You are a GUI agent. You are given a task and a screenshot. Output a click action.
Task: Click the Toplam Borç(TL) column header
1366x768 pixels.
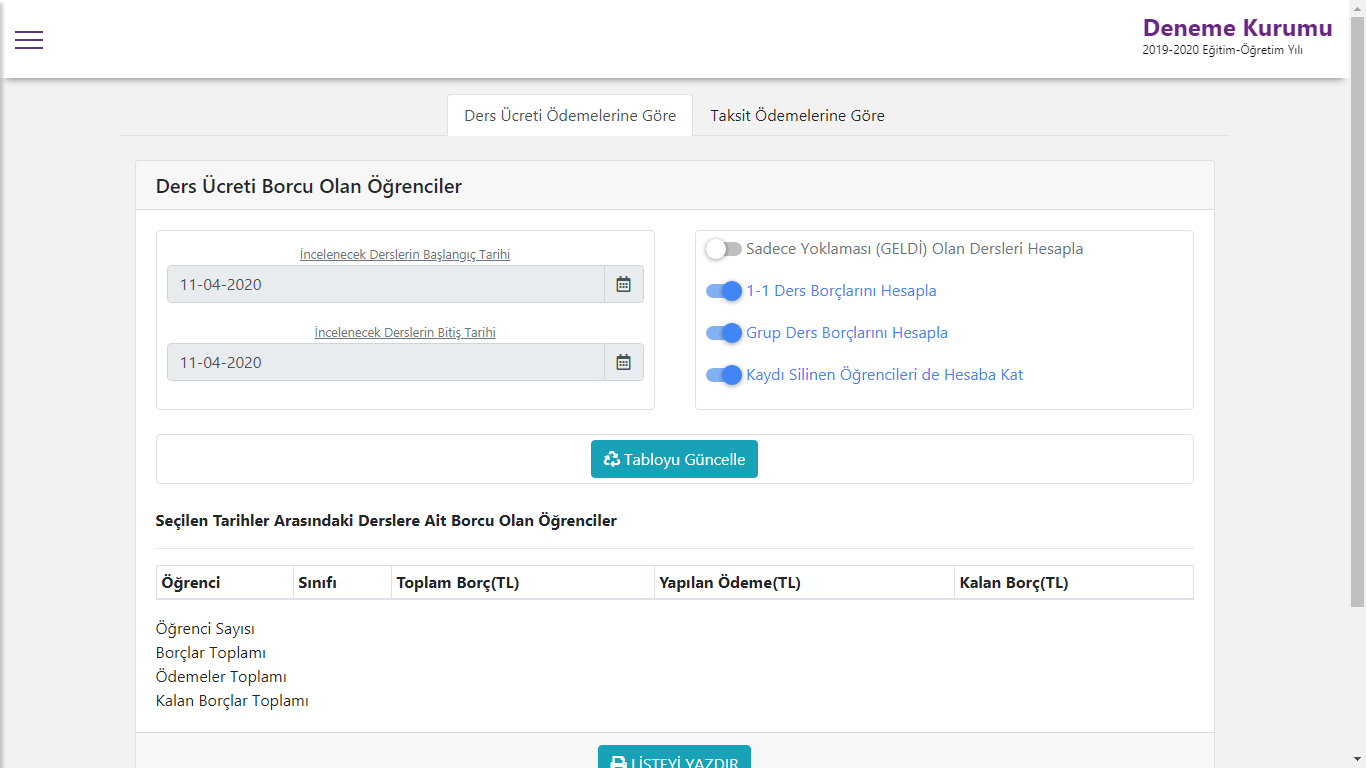pyautogui.click(x=523, y=583)
